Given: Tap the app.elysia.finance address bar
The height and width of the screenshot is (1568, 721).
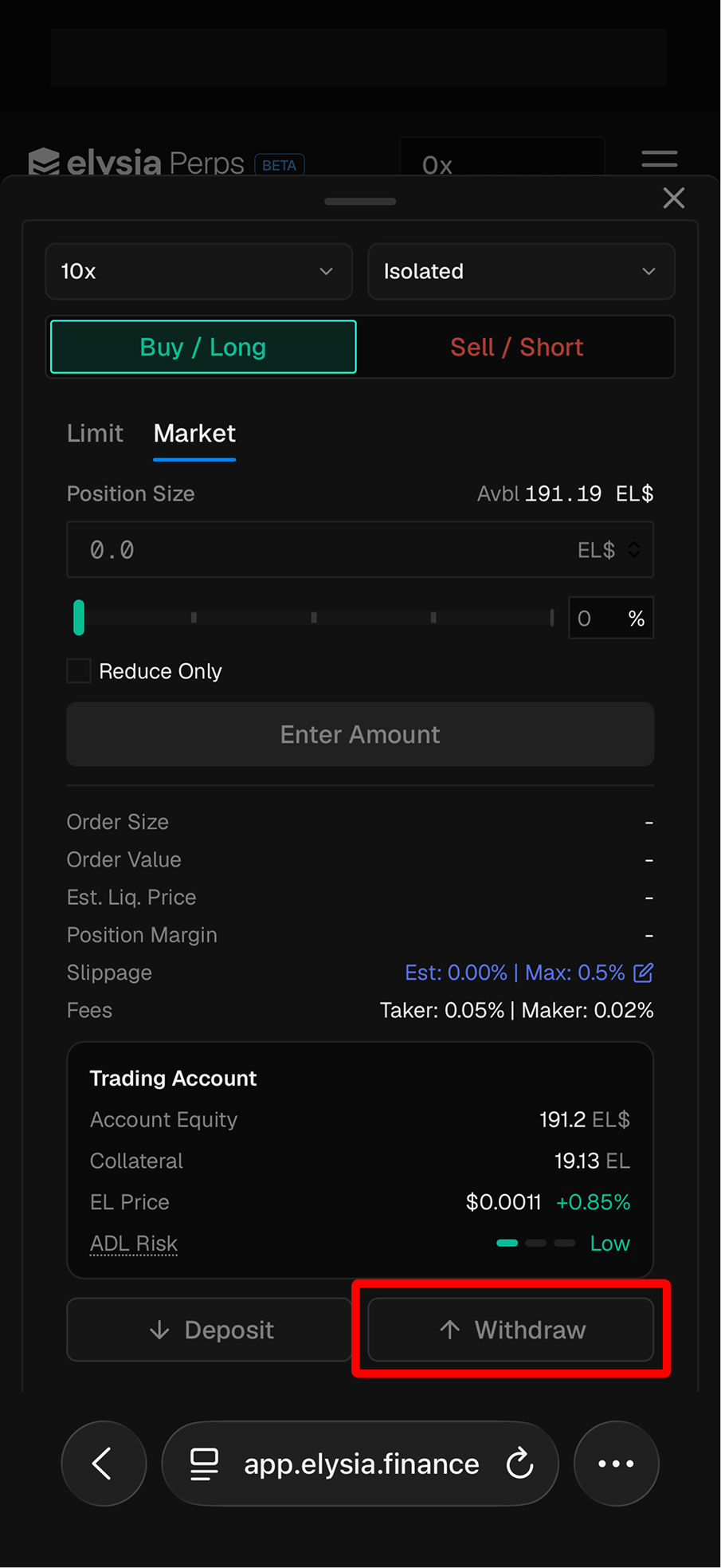Looking at the screenshot, I should (x=360, y=1464).
